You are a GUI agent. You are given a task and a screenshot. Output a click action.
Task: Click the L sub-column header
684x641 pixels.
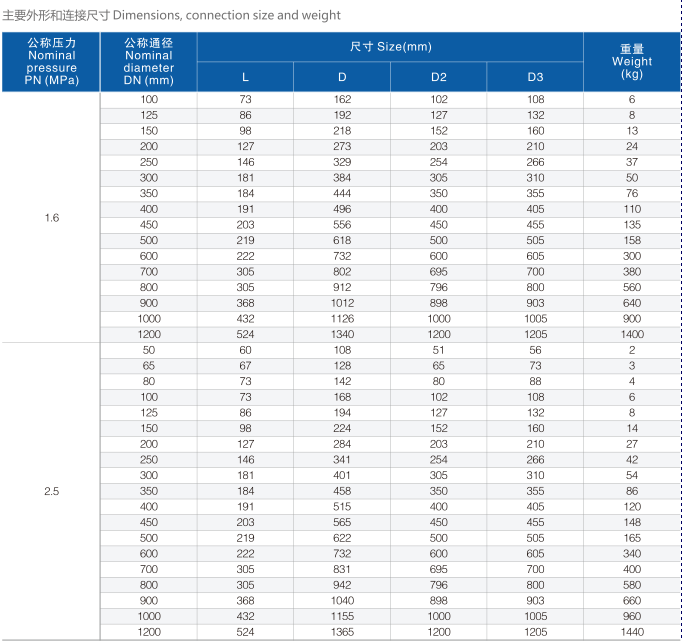(x=246, y=77)
